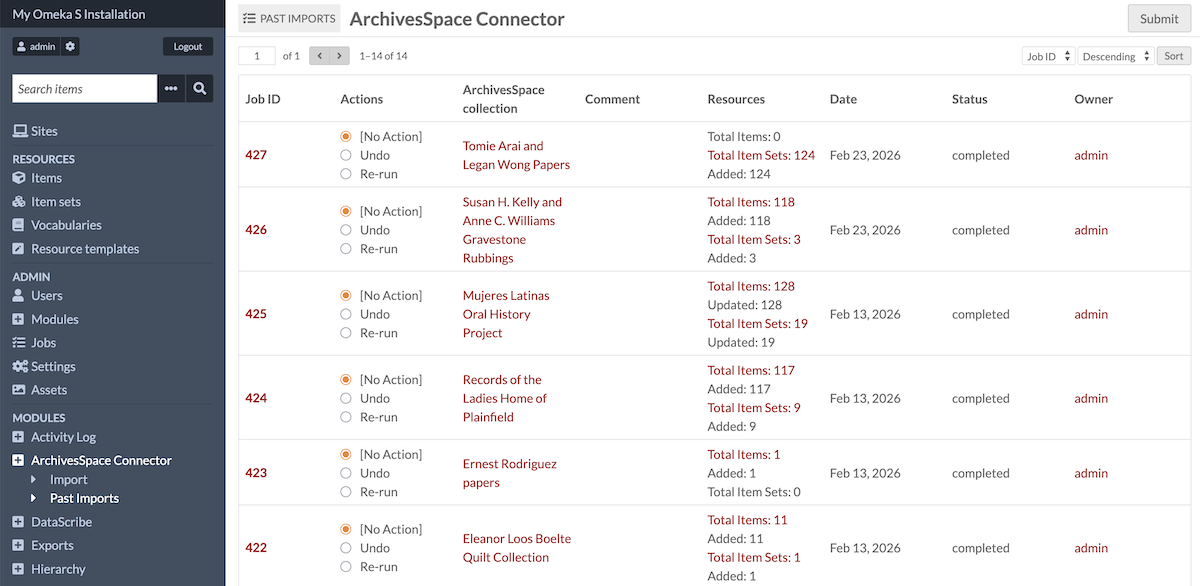Open Activity Log module

[x=65, y=437]
